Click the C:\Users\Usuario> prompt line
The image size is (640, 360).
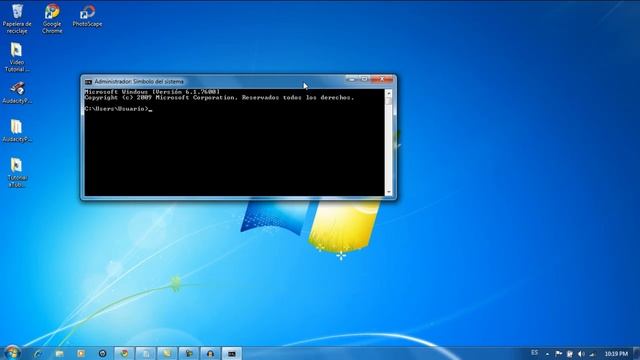118,109
